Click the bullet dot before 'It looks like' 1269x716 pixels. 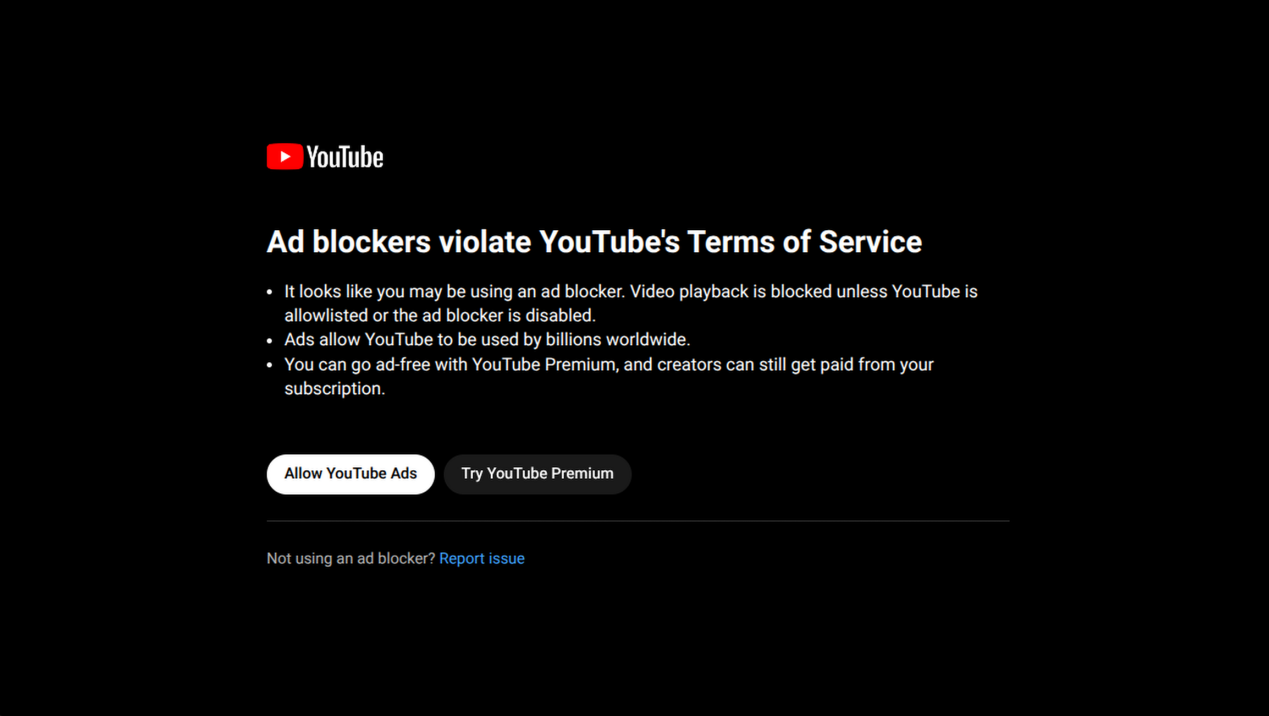(270, 292)
